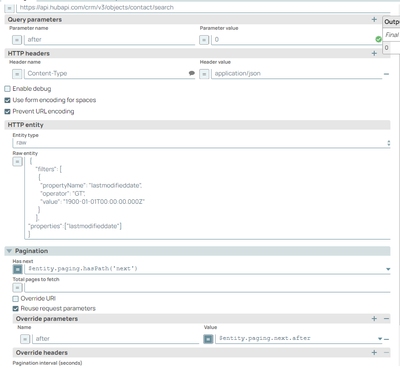This screenshot has width=400, height=375.
Task: Add a new Query parameters row
Action: coord(374,20)
